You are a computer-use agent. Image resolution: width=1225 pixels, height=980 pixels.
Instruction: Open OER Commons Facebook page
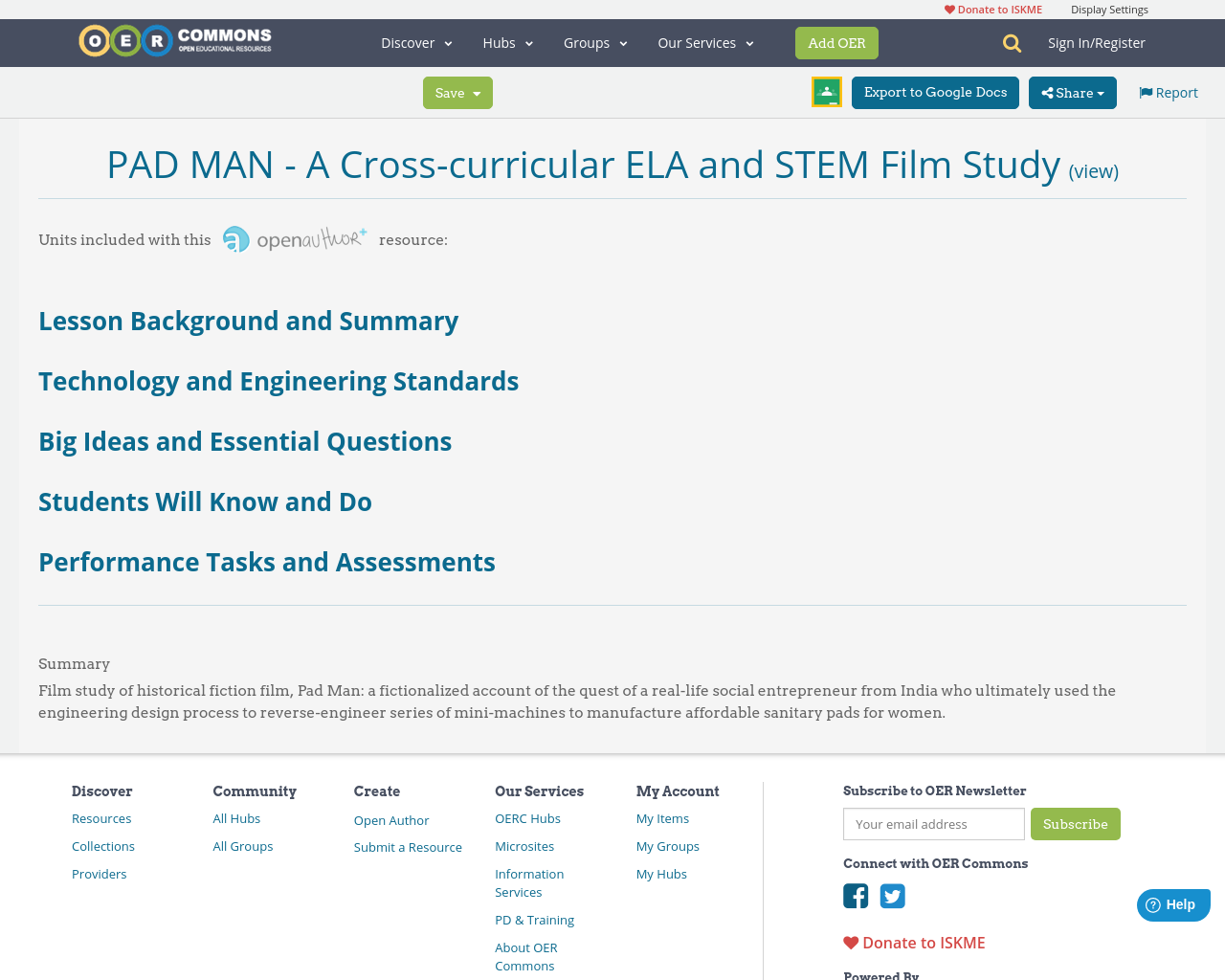855,895
